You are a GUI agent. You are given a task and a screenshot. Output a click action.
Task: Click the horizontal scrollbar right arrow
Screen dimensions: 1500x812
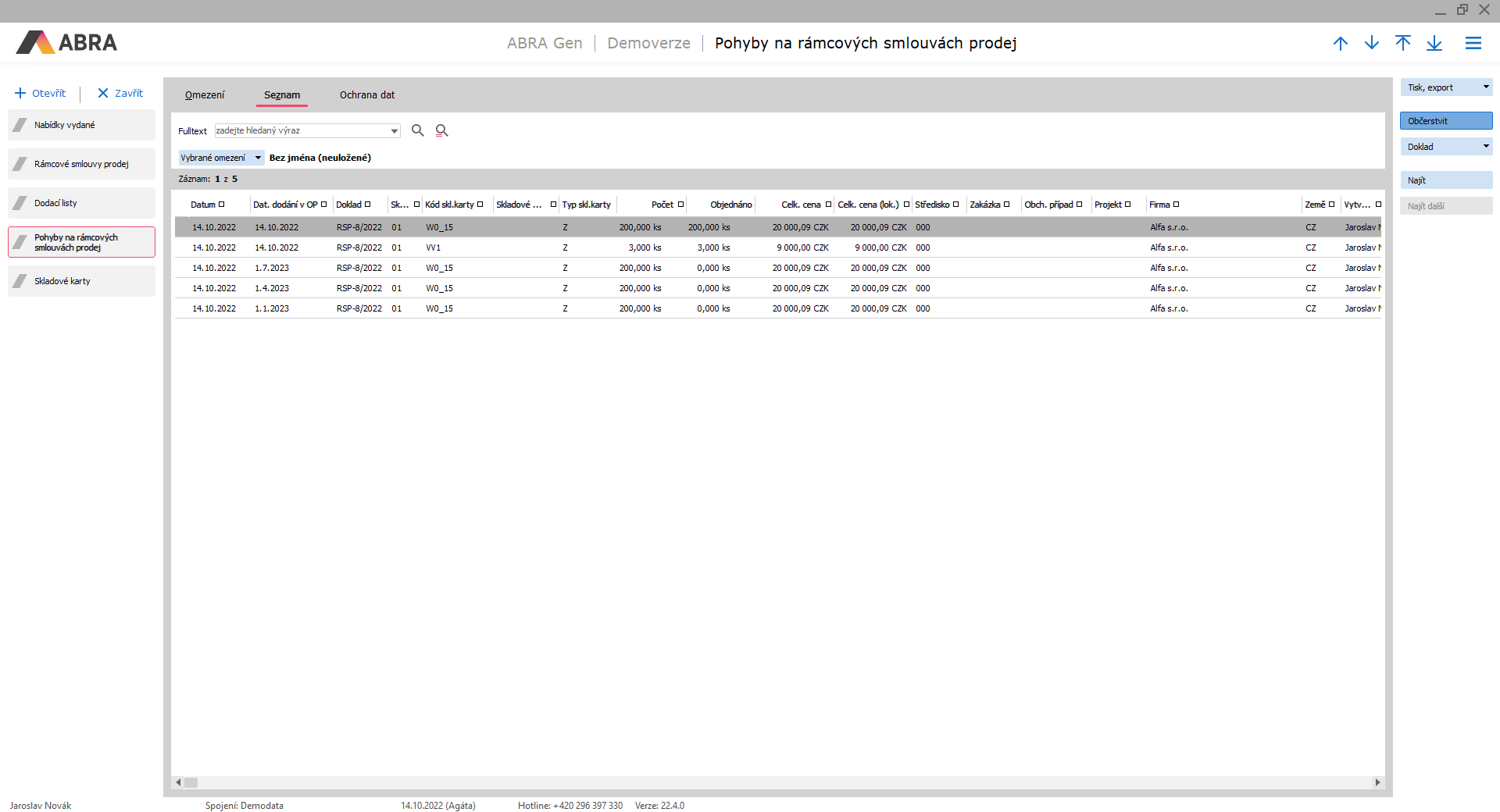click(1377, 782)
